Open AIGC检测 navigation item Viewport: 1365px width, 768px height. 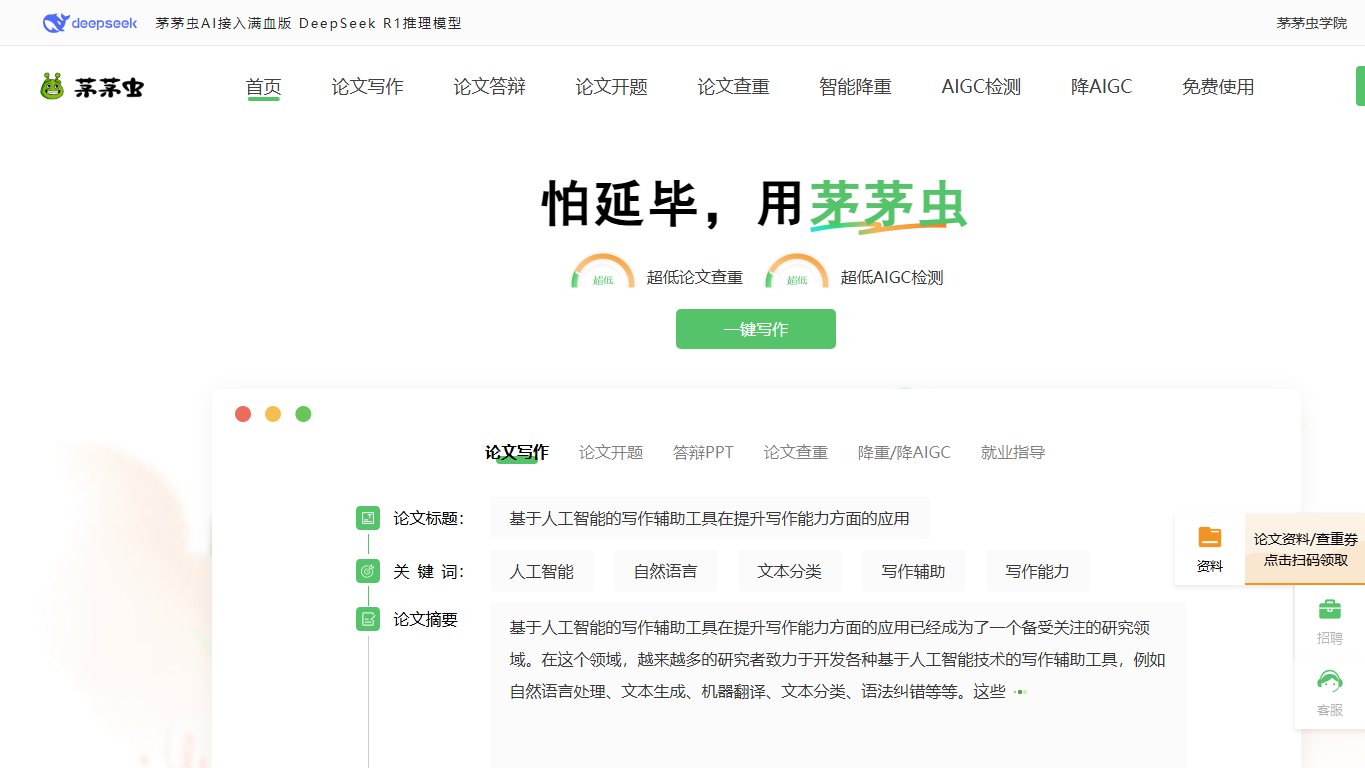tap(982, 87)
